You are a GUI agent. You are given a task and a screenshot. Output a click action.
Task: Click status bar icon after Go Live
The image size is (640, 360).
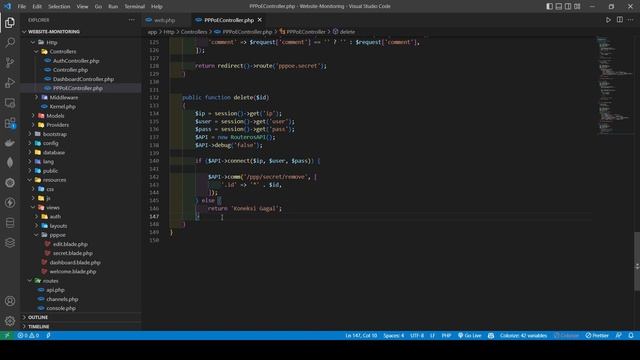(491, 336)
